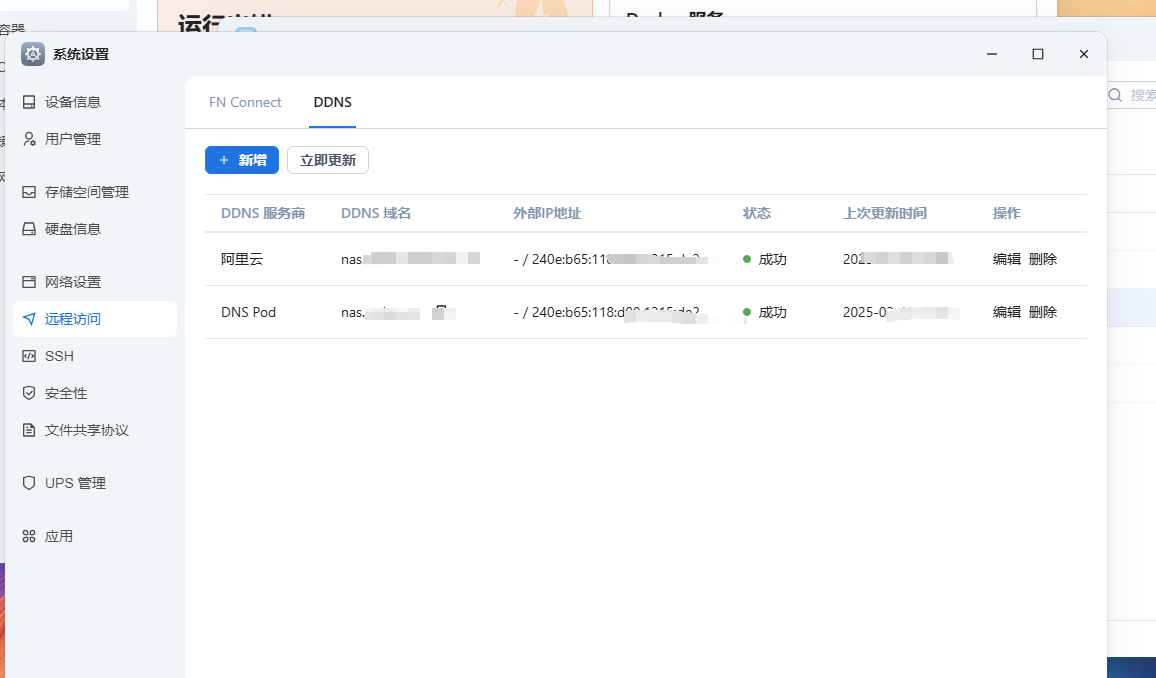Click the 硬盘信息 disk icon

click(x=29, y=228)
